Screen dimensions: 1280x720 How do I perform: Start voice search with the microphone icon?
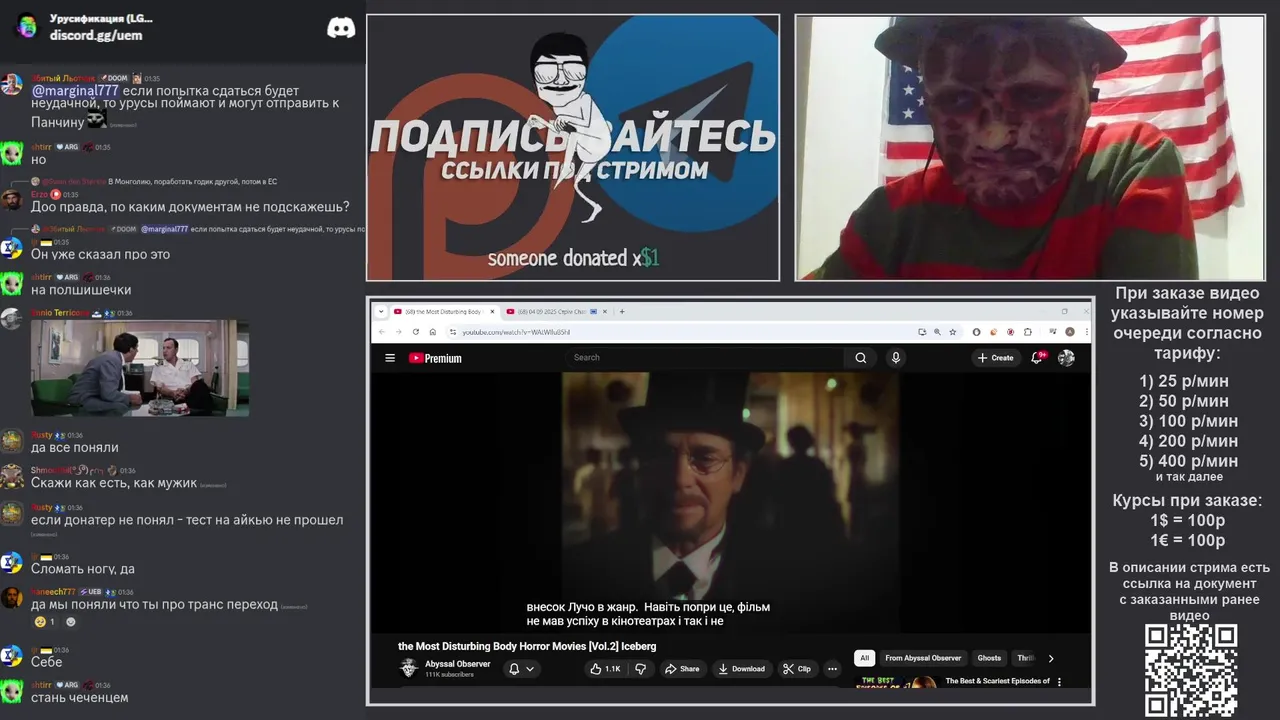click(895, 358)
